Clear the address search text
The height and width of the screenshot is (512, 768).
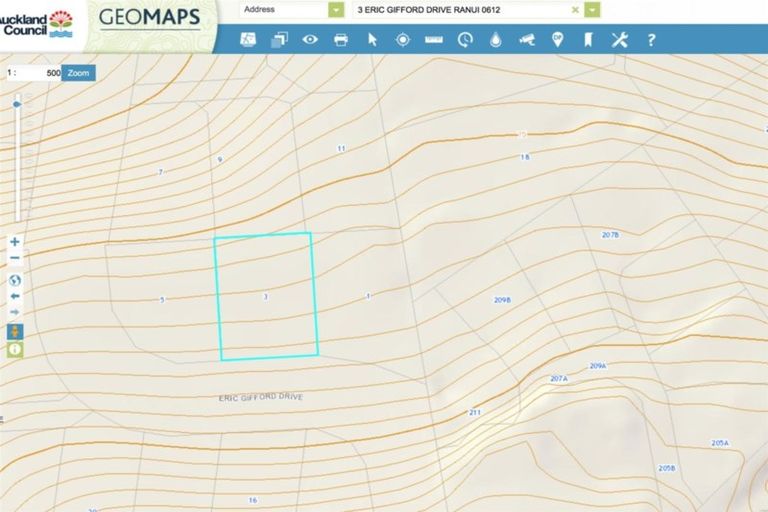point(575,10)
